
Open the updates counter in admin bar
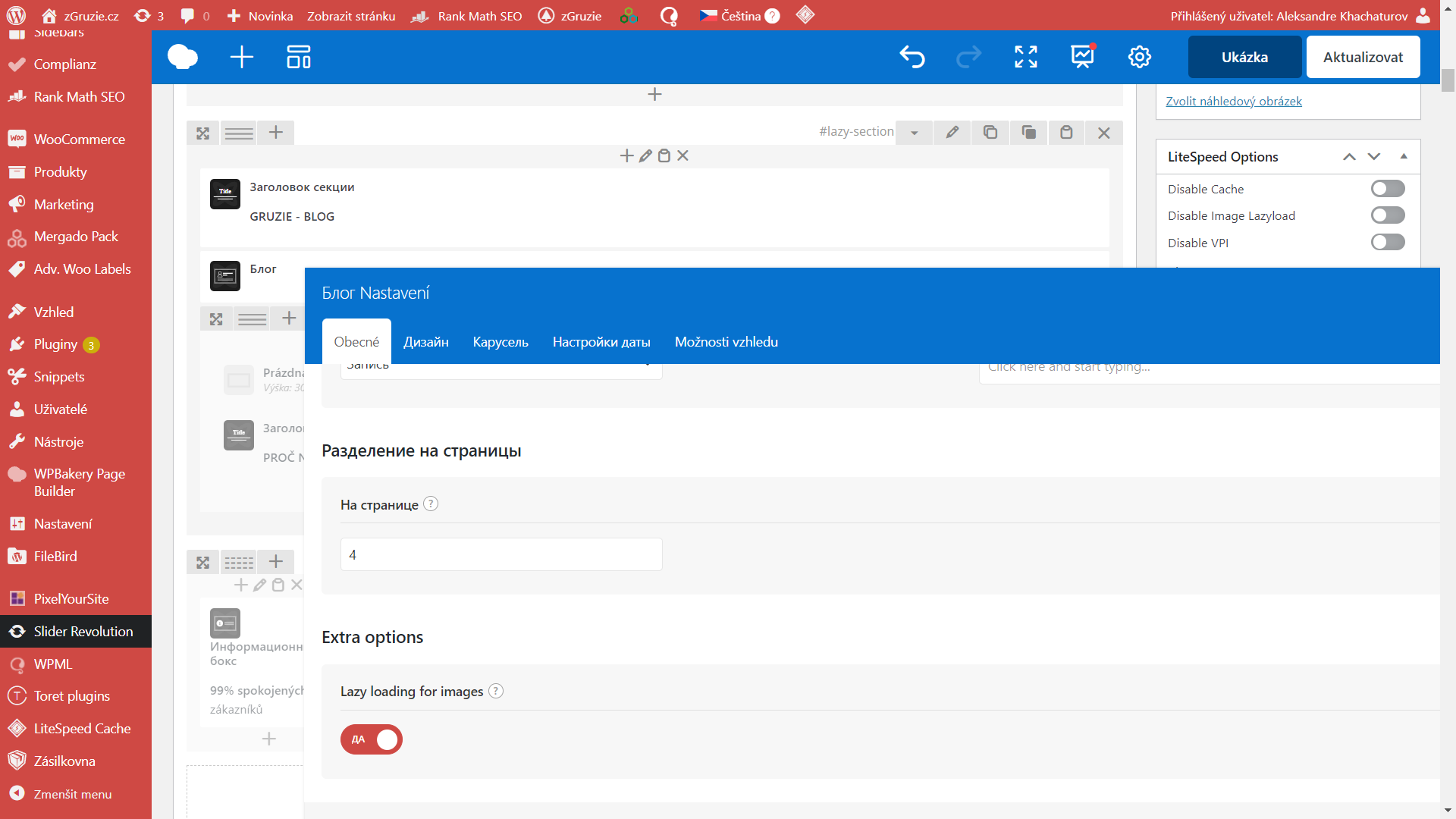pos(149,15)
